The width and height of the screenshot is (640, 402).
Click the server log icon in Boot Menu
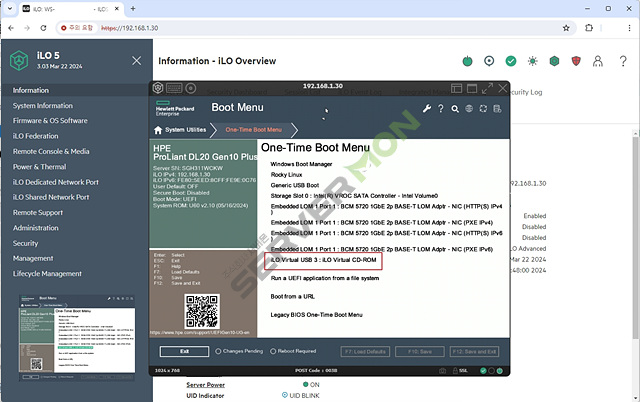497,109
